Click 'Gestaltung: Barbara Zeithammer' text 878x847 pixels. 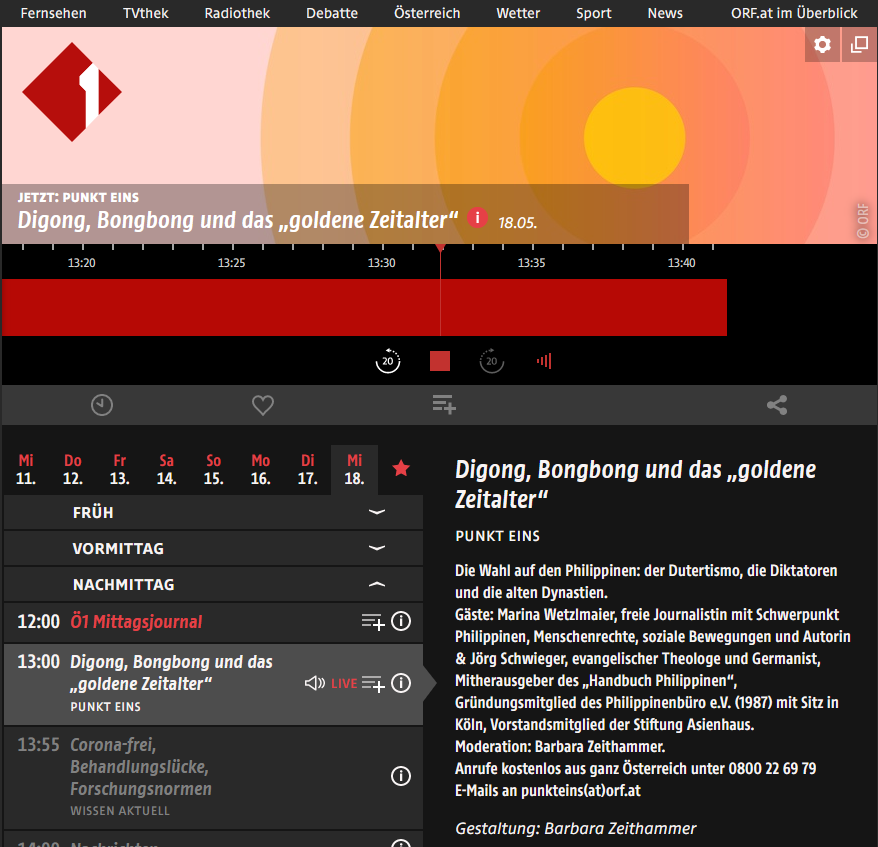click(x=576, y=828)
